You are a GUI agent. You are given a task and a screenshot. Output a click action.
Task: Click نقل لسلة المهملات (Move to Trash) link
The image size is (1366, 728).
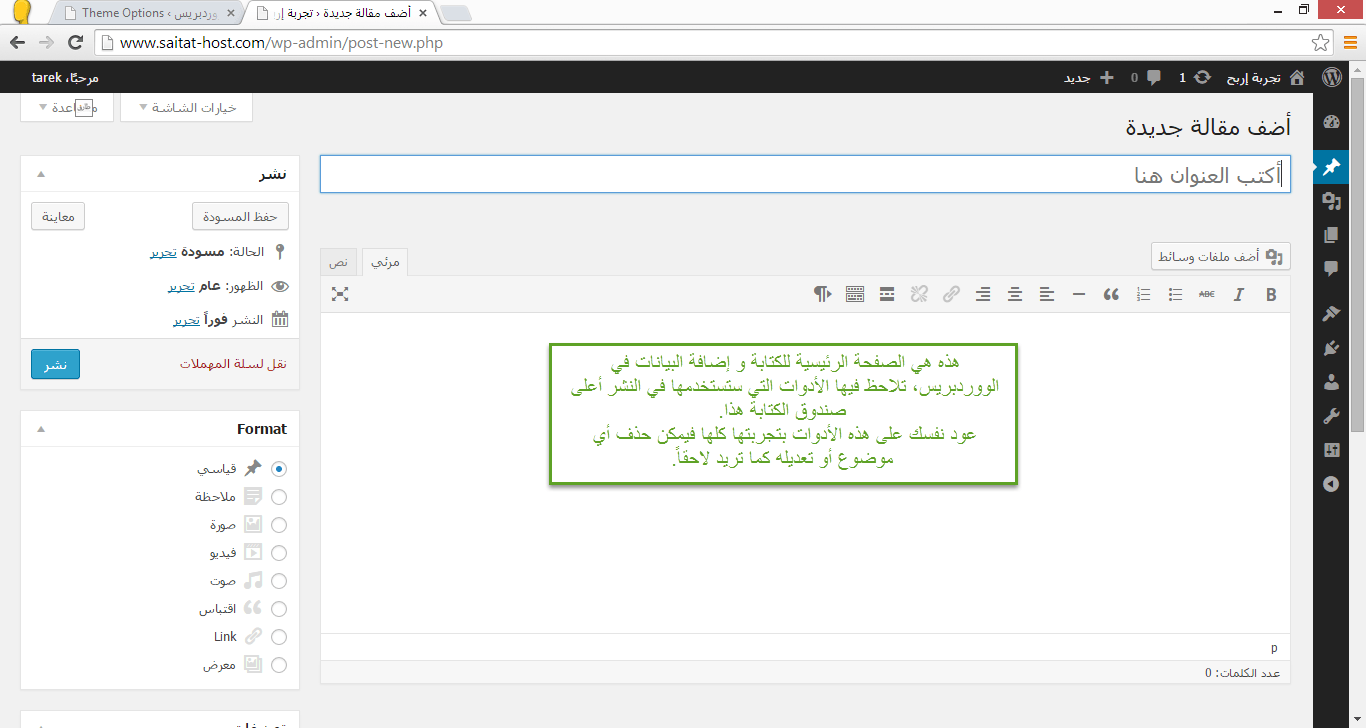233,364
